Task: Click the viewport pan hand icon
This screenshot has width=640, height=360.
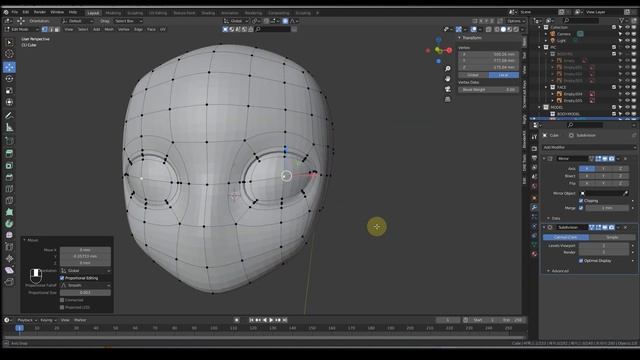Action: click(x=448, y=79)
